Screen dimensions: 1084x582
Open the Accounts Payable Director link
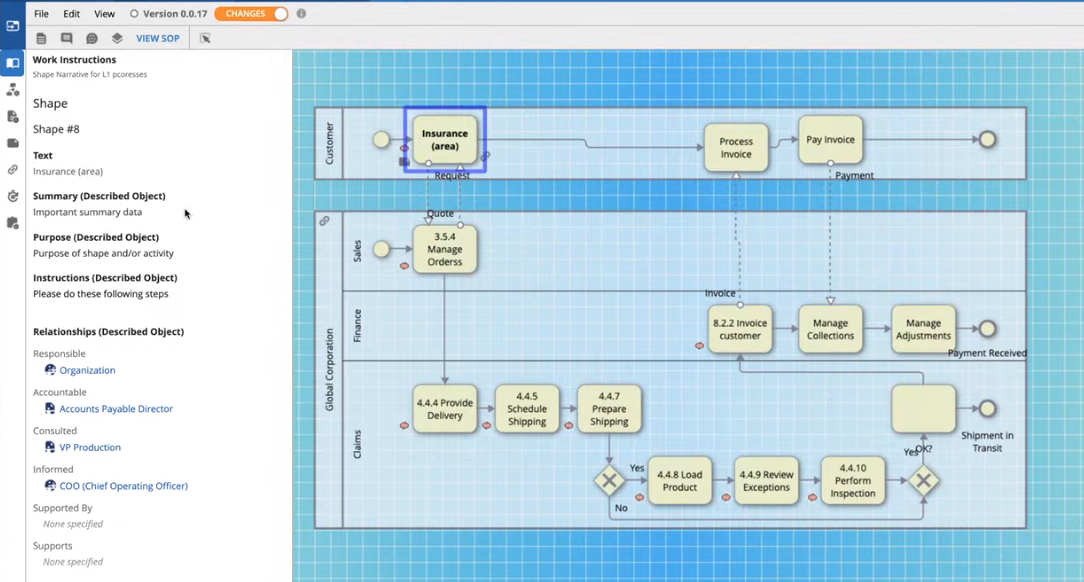point(115,409)
